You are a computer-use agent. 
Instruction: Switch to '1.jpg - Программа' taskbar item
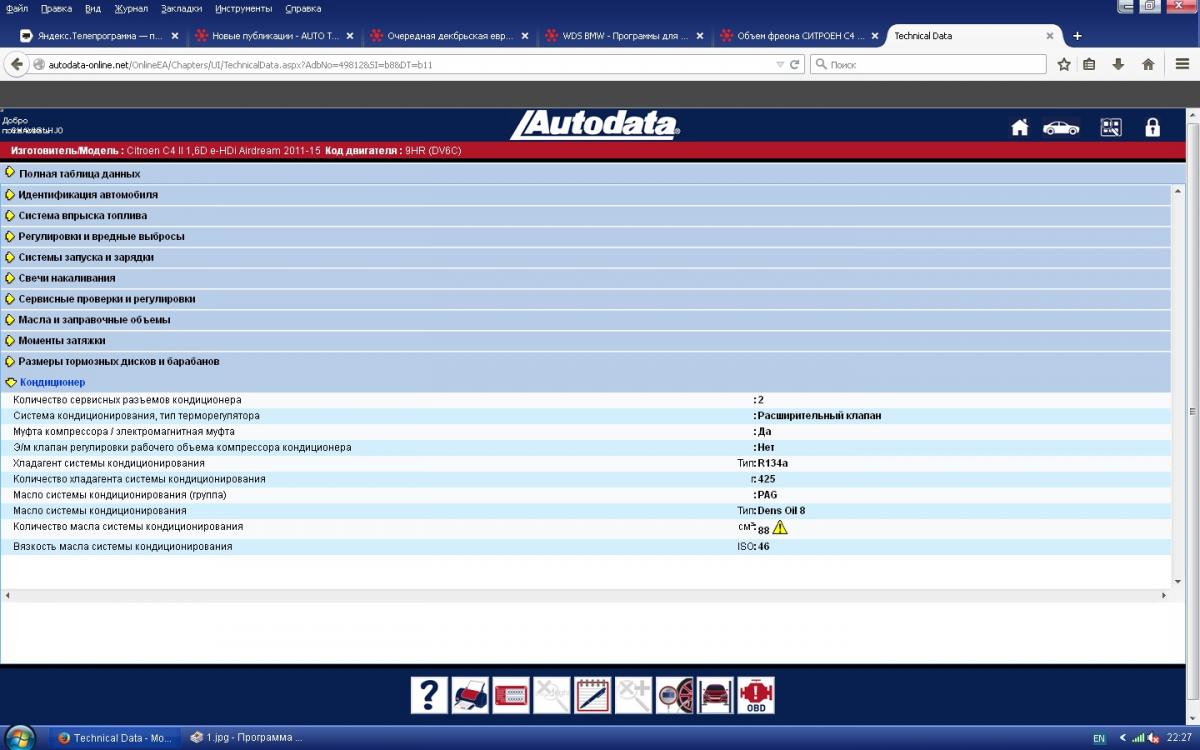coord(248,738)
